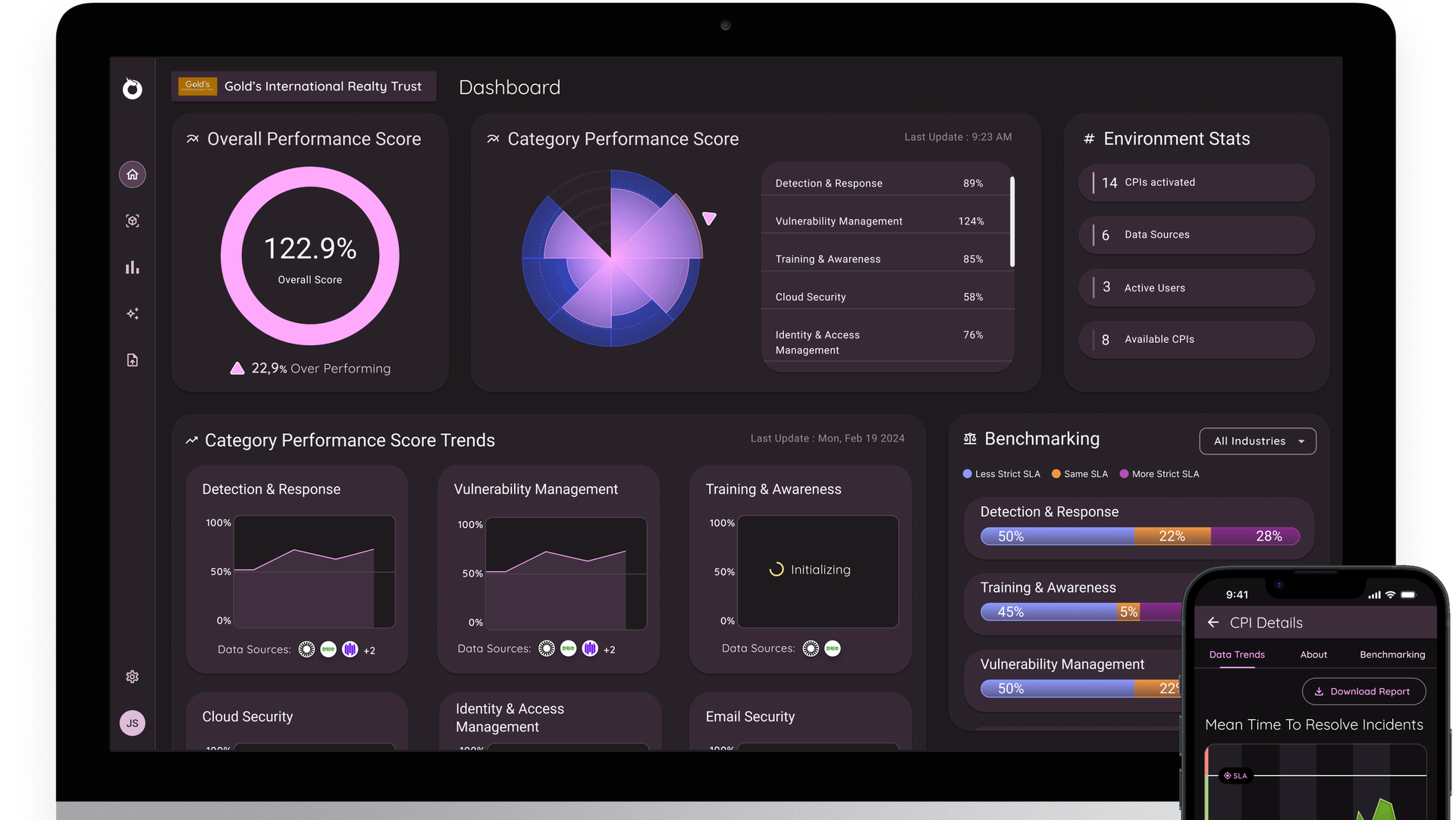The image size is (1456, 820).
Task: Click the over performing triangle indicator
Action: [237, 368]
